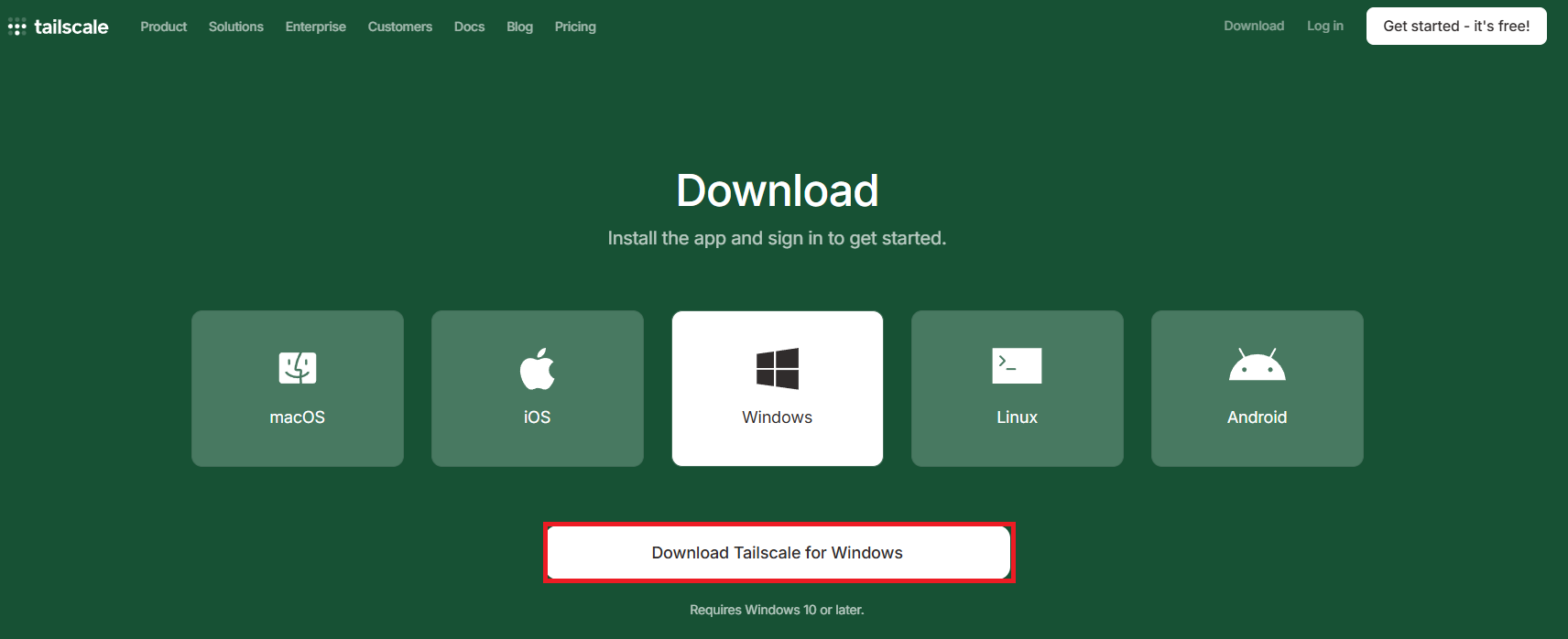Click the macOS Finder icon
Image resolution: width=1568 pixels, height=639 pixels.
pyautogui.click(x=298, y=368)
